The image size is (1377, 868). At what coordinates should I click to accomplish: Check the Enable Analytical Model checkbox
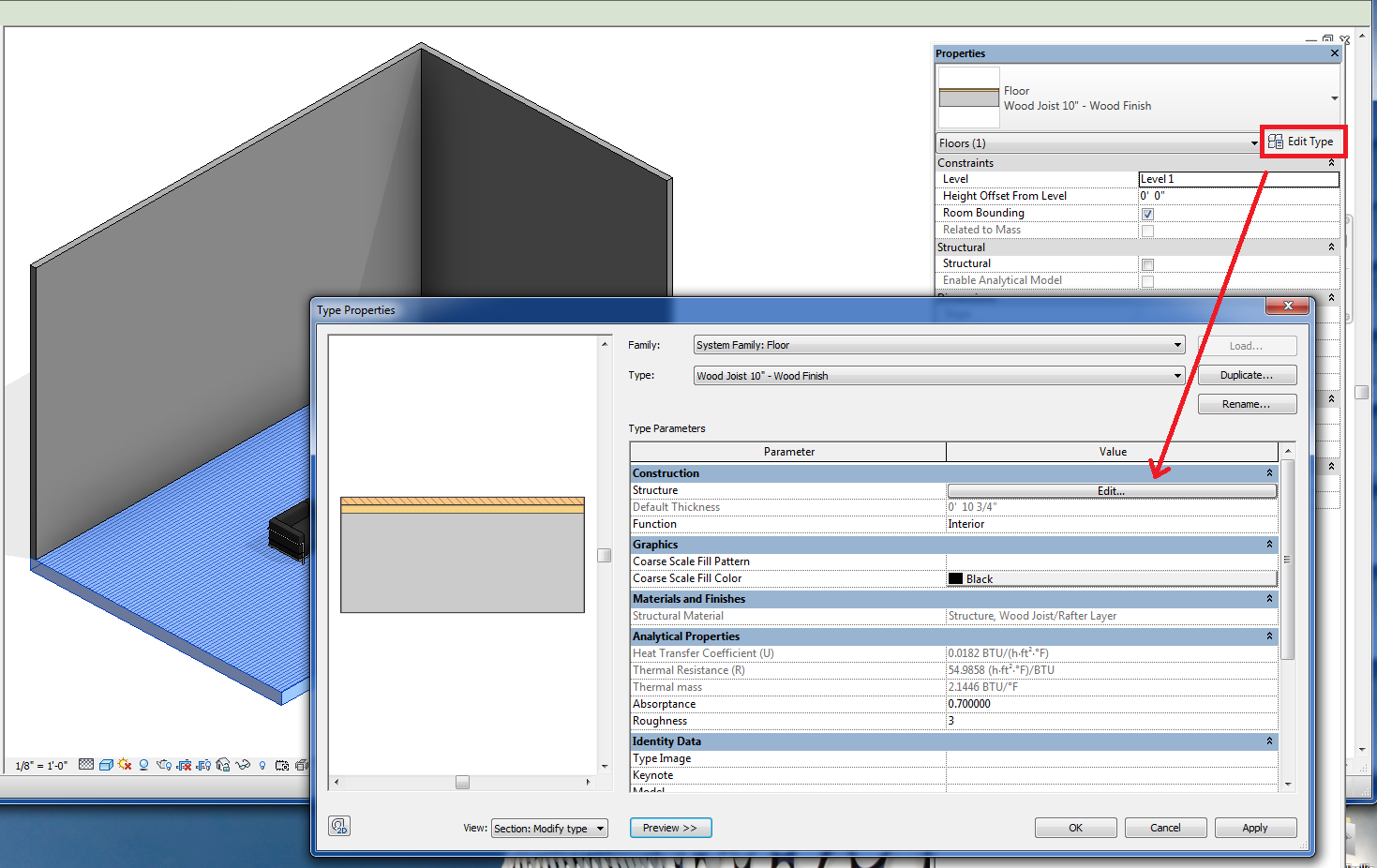(1147, 281)
